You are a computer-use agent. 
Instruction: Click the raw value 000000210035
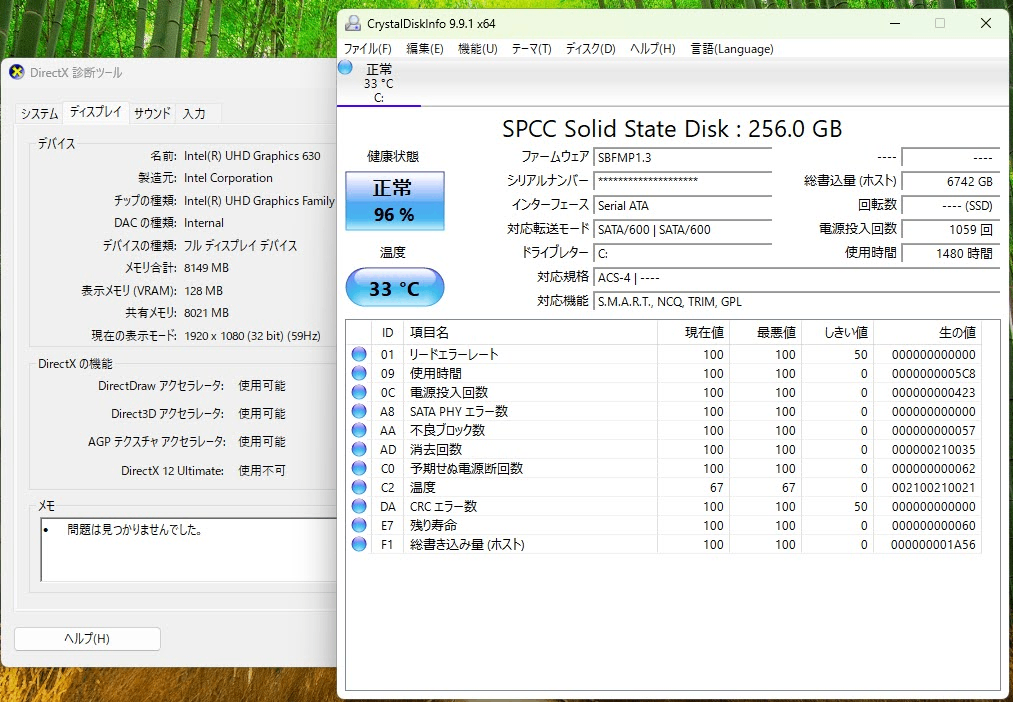click(x=934, y=449)
